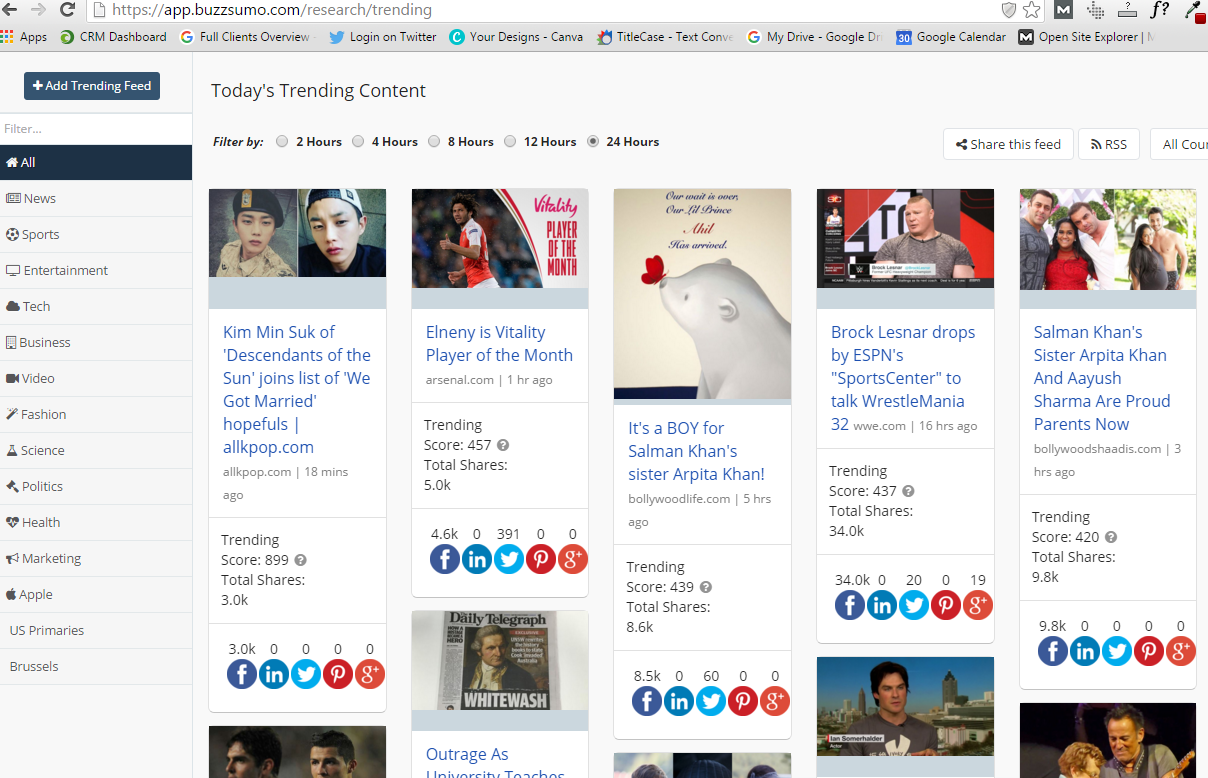The height and width of the screenshot is (778, 1208).
Task: Share Proud Parents article on Google+
Action: 1181,651
